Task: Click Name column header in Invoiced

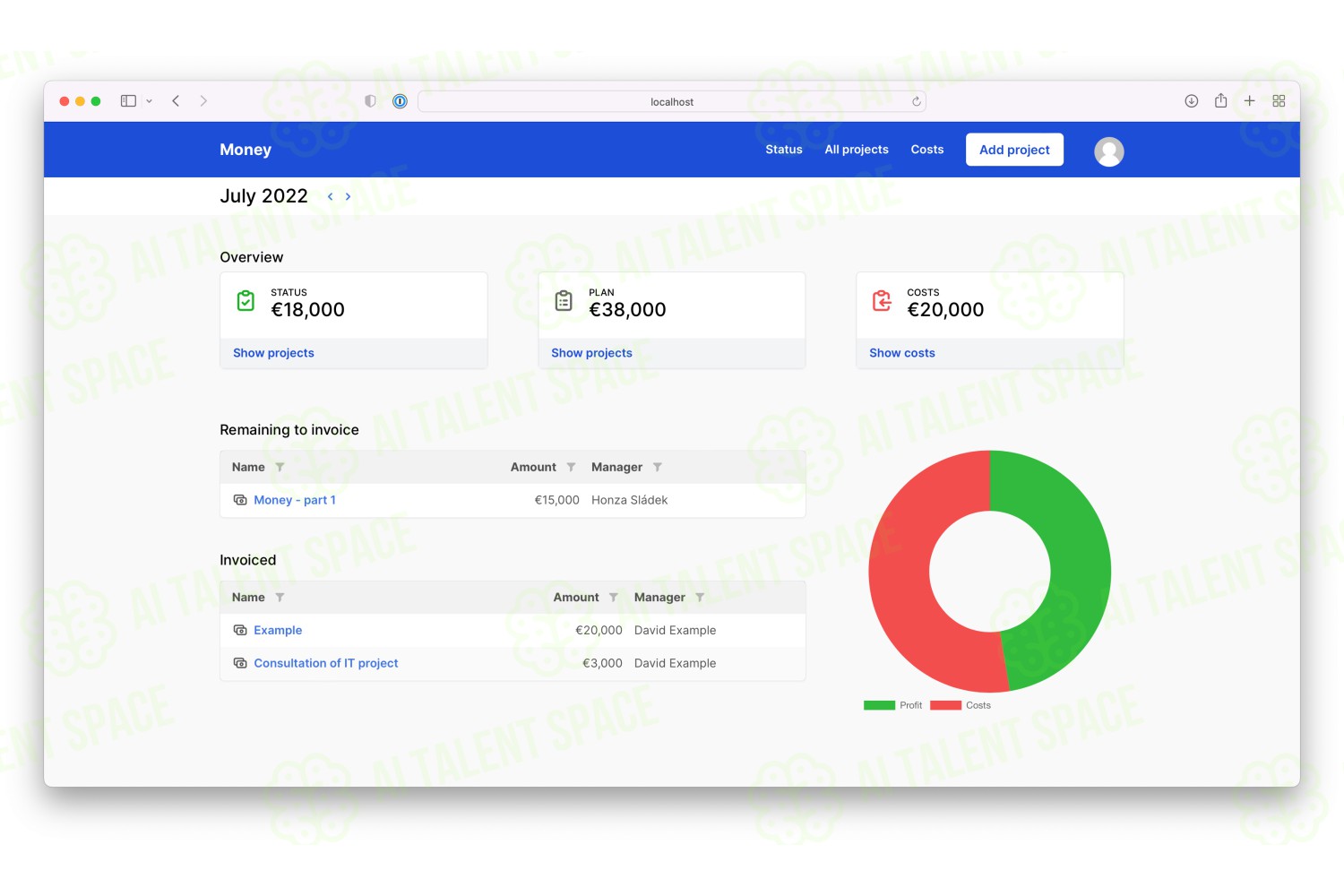Action: tap(248, 598)
